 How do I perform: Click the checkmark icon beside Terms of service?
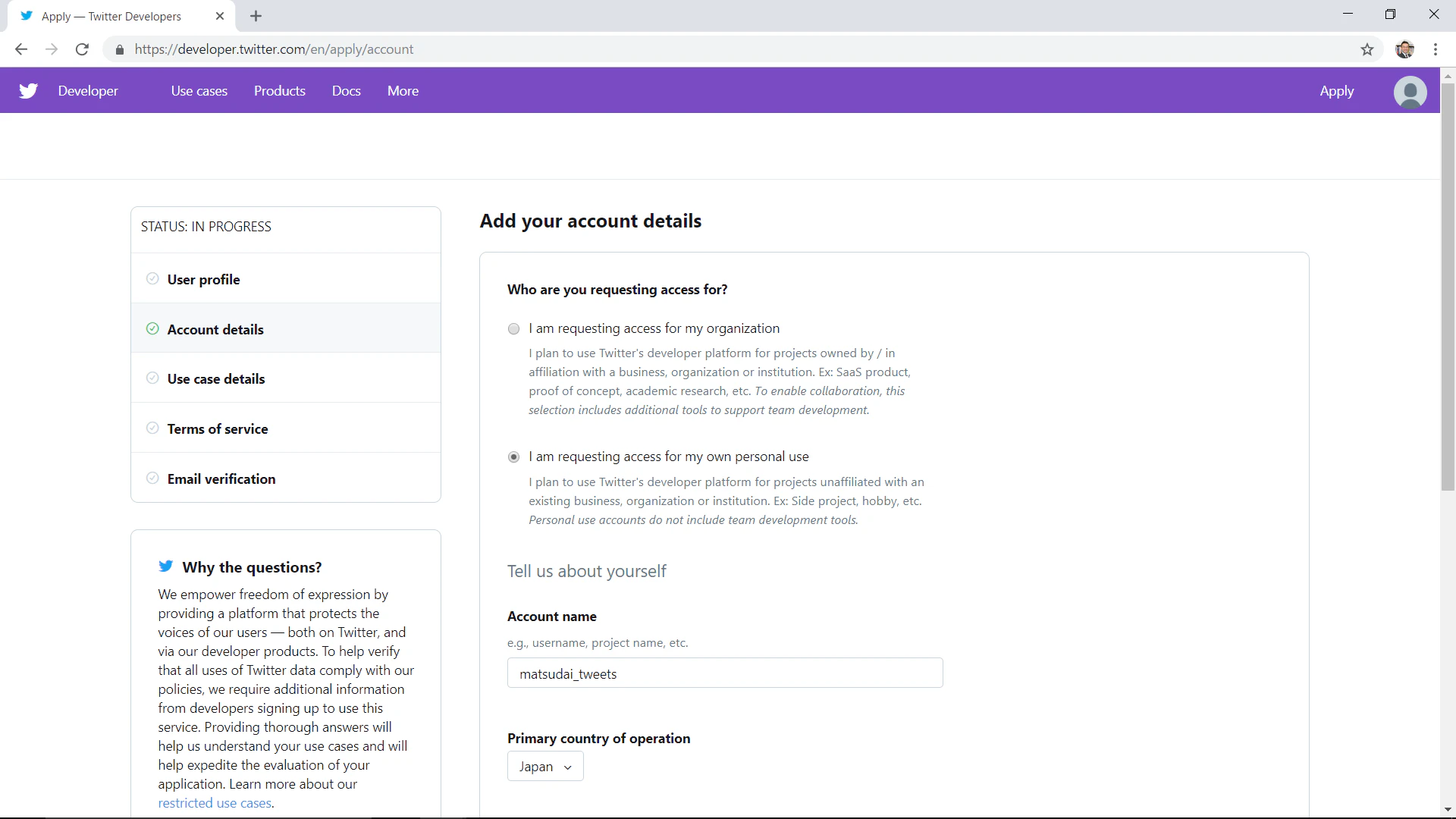(x=152, y=428)
